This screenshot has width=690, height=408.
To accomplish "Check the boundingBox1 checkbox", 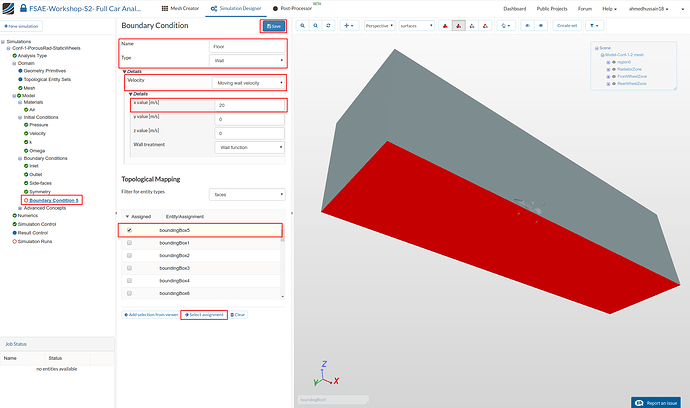I will point(129,243).
